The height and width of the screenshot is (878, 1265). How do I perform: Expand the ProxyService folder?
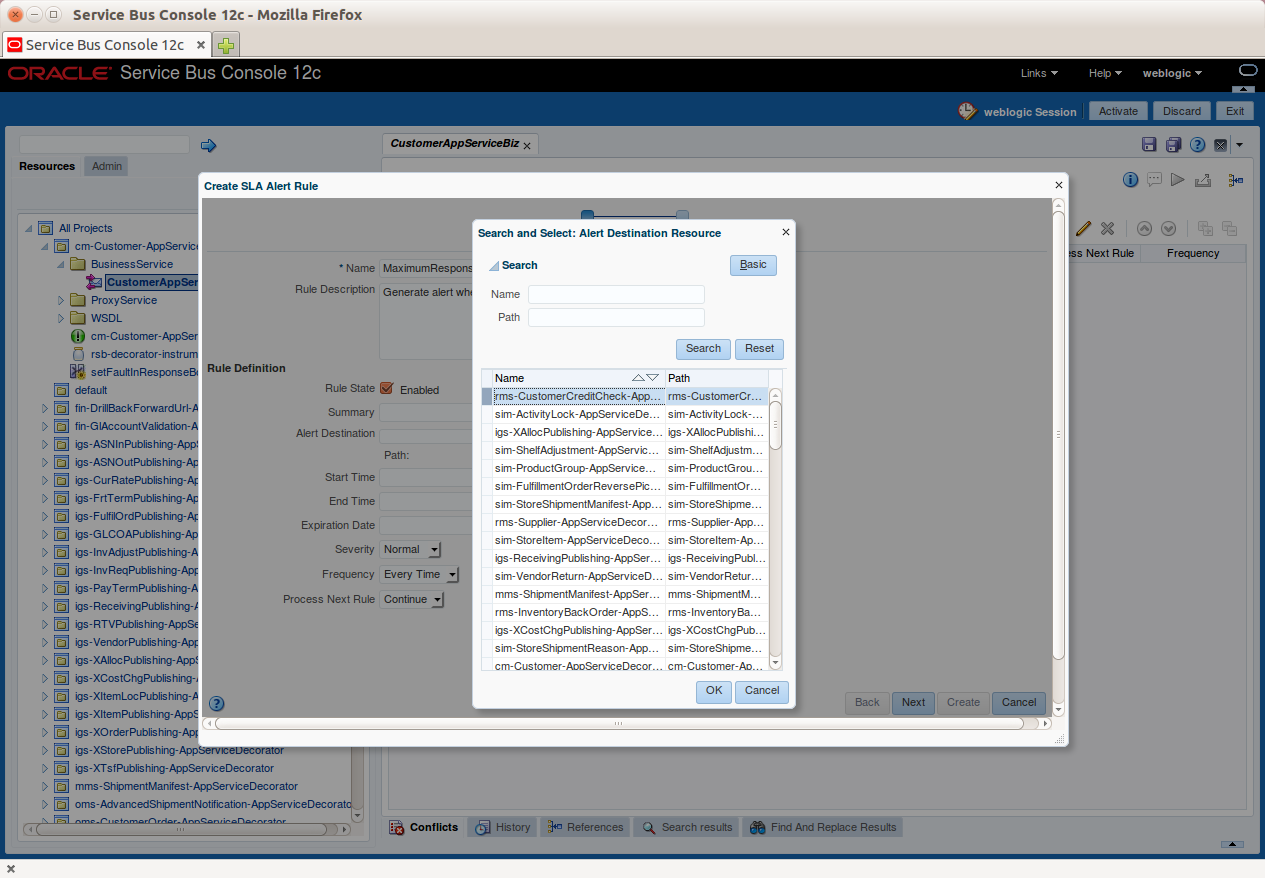point(61,300)
